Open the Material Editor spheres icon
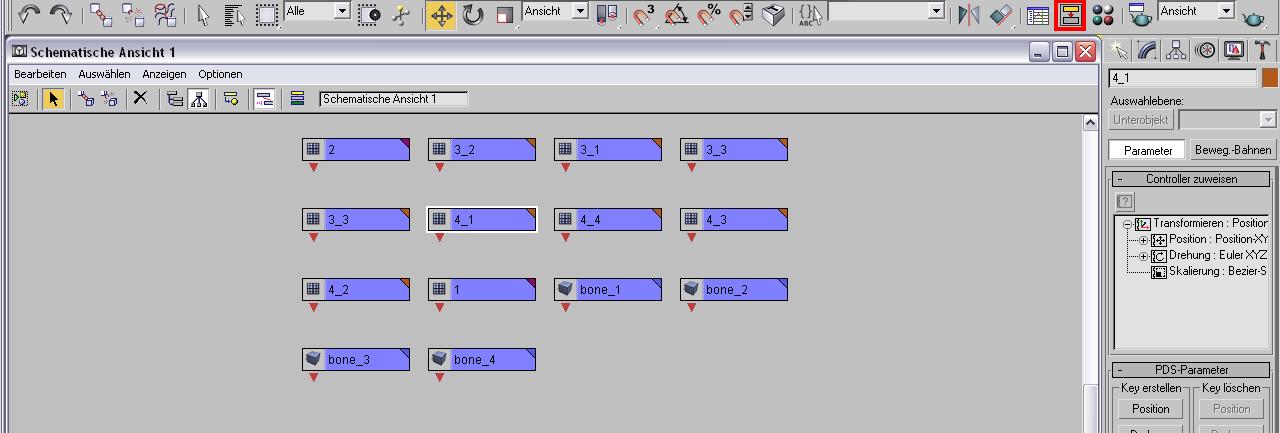The image size is (1280, 433). click(1104, 15)
